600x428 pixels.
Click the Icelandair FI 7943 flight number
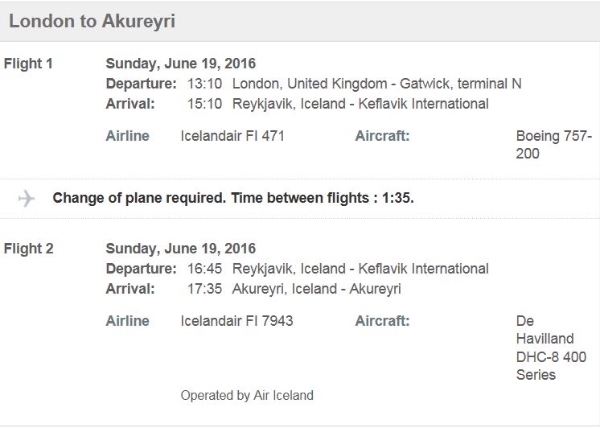[236, 321]
